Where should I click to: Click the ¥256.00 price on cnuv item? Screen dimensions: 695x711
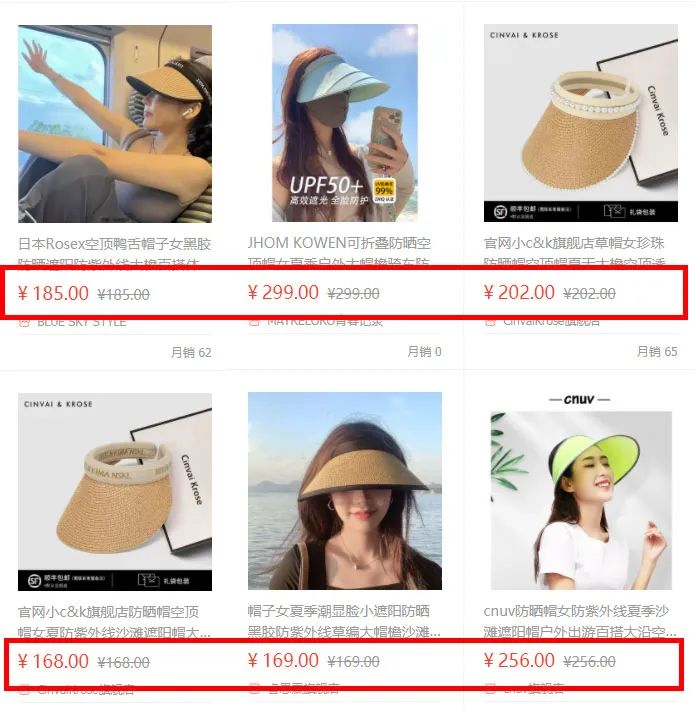pos(519,661)
